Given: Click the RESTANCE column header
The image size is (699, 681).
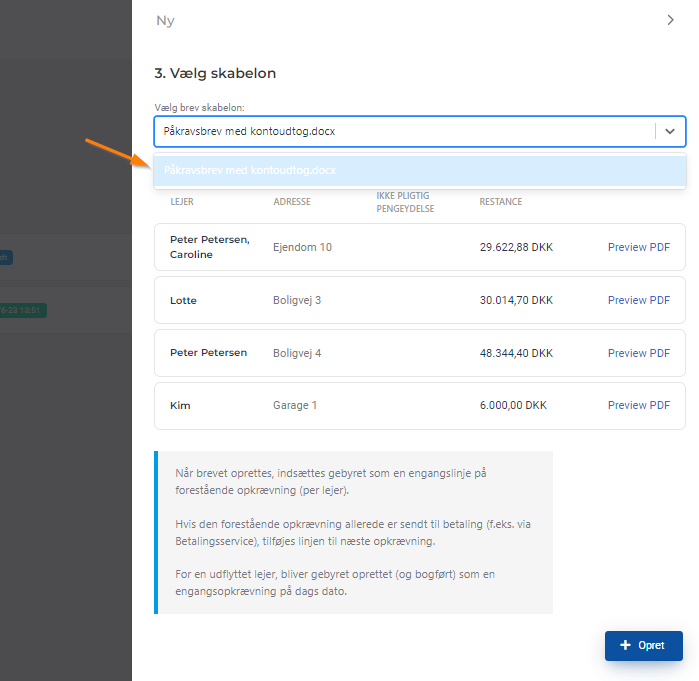Looking at the screenshot, I should (x=500, y=202).
